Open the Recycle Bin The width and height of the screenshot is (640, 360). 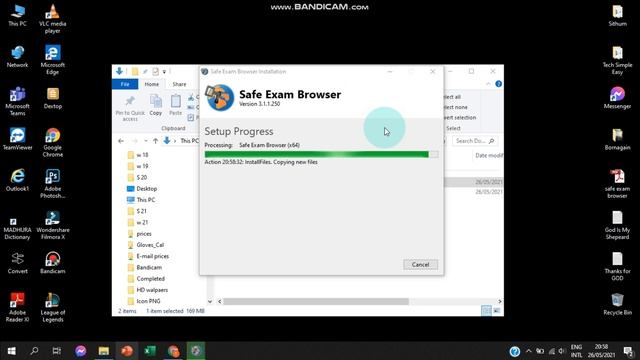tap(618, 304)
